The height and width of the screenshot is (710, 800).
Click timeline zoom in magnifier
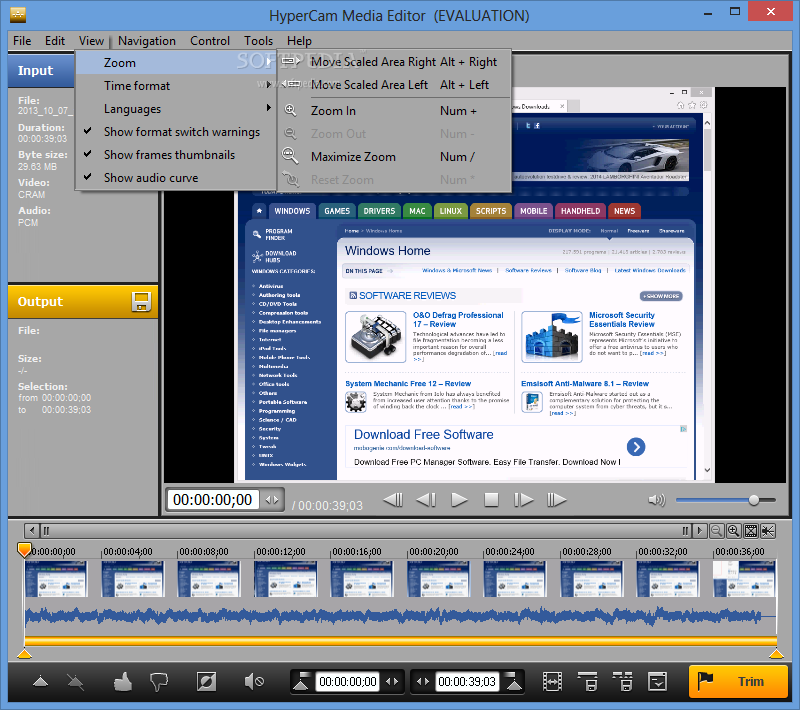point(734,531)
